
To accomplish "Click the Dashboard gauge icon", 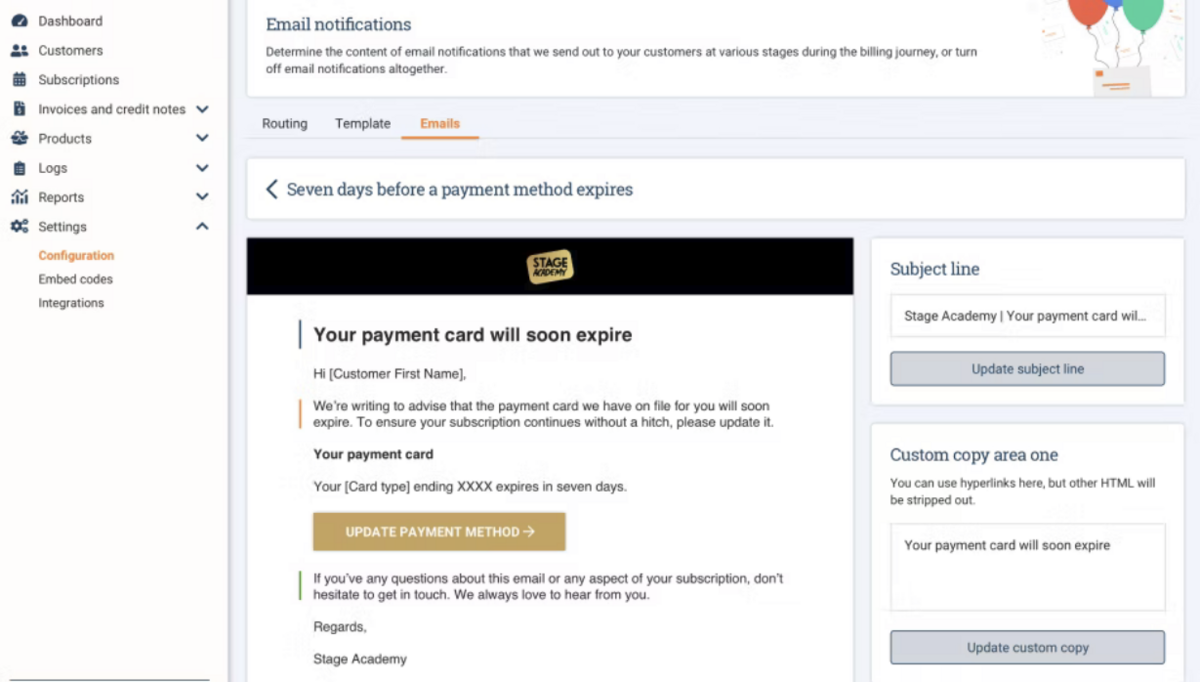I will click(x=19, y=21).
